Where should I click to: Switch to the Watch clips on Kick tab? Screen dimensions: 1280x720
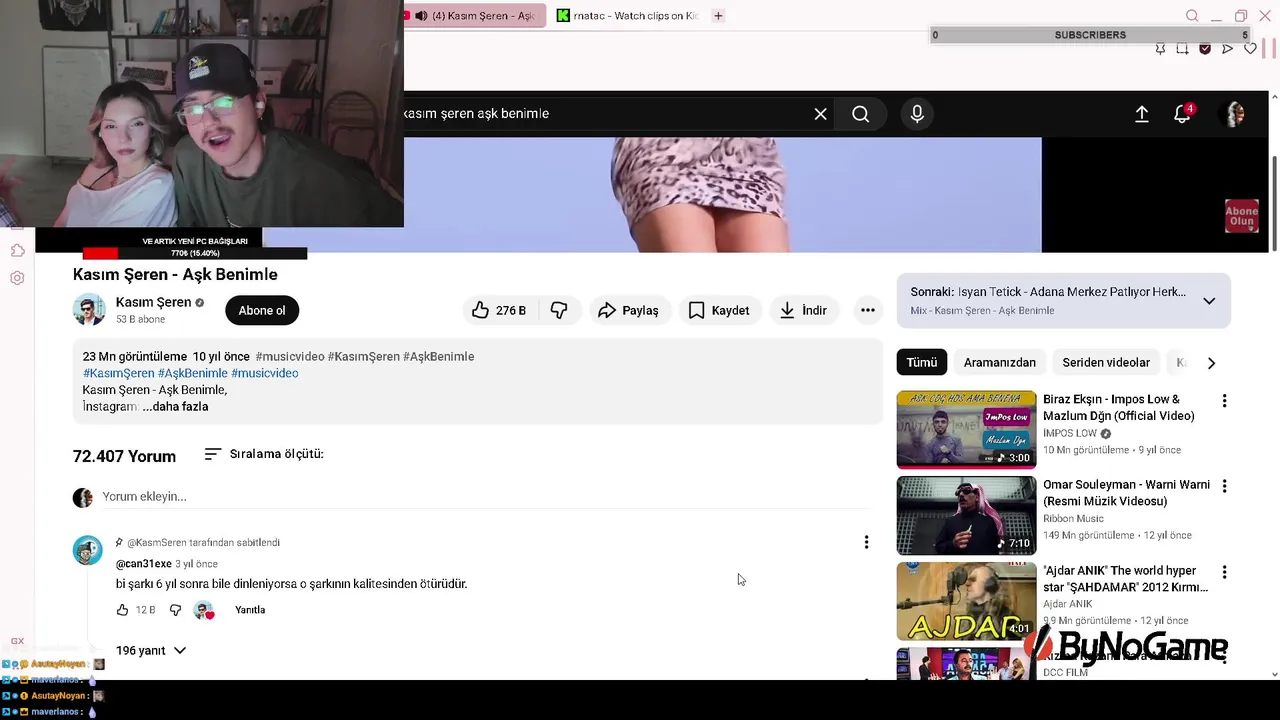click(628, 15)
